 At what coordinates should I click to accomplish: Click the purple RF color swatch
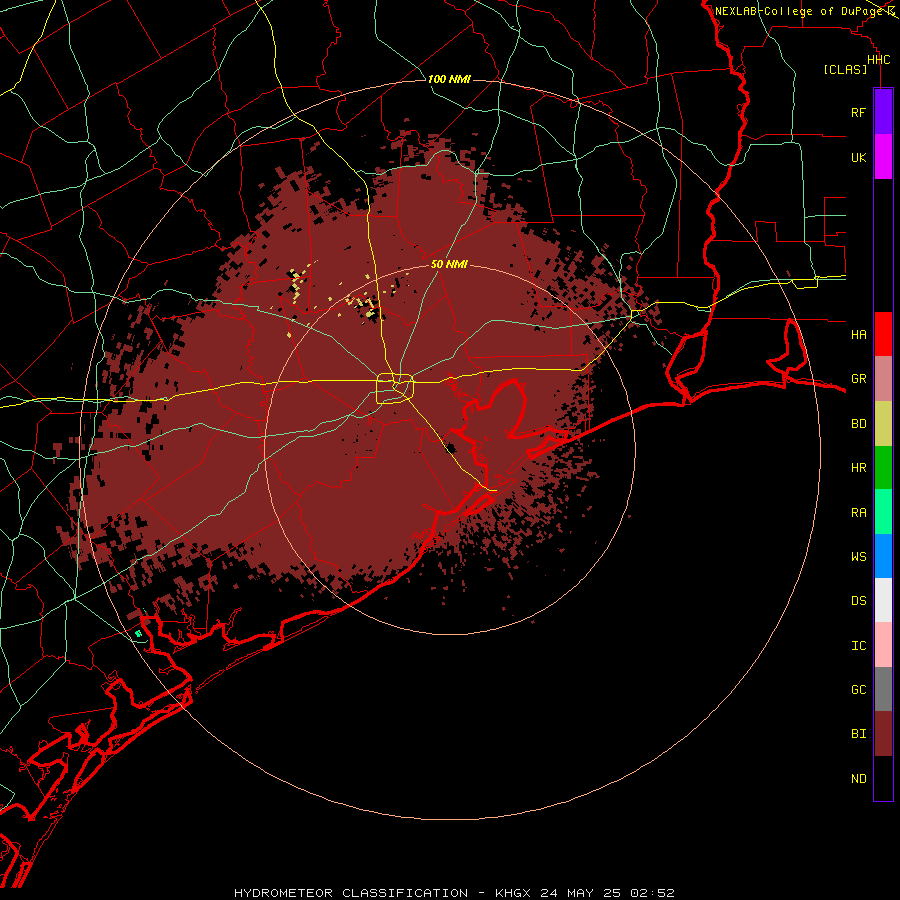click(x=883, y=112)
